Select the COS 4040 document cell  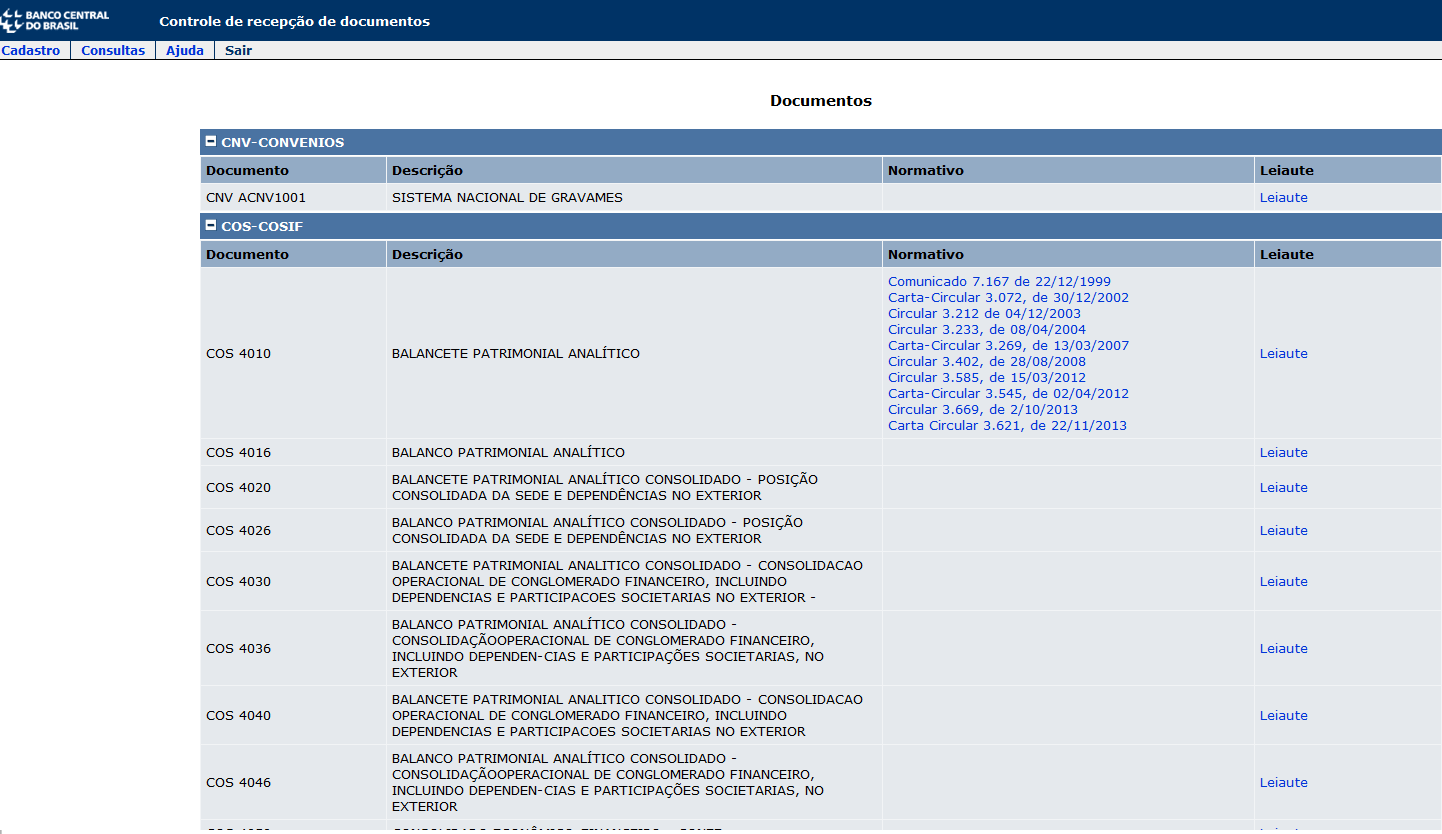(293, 715)
